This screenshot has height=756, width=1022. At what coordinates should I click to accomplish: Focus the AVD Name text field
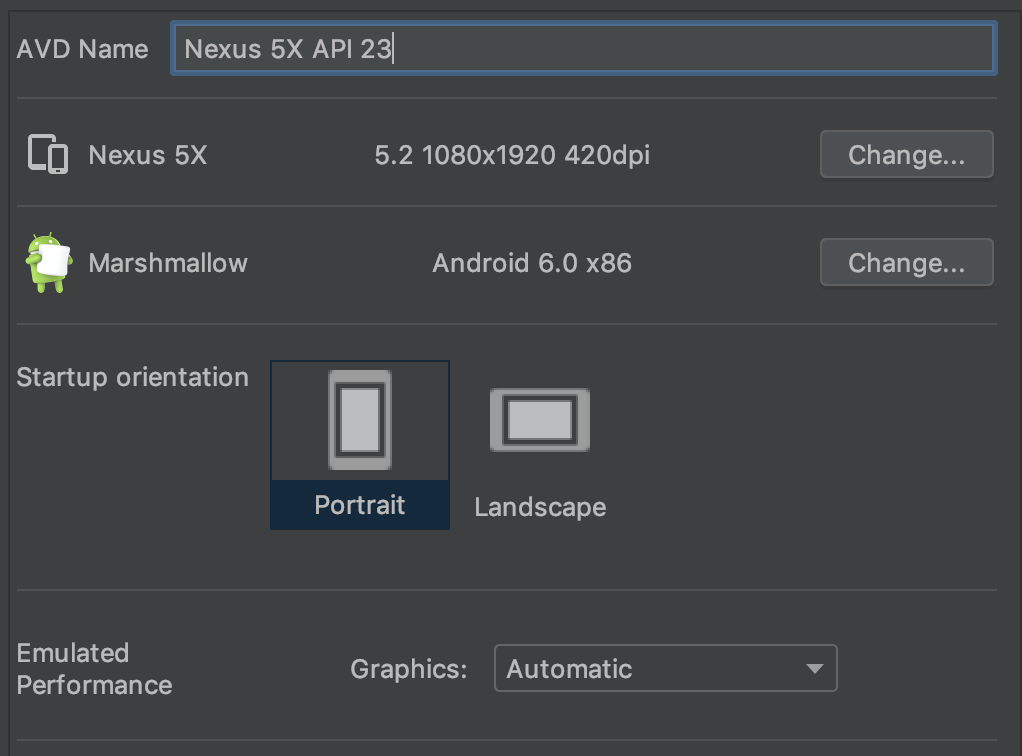(x=583, y=49)
